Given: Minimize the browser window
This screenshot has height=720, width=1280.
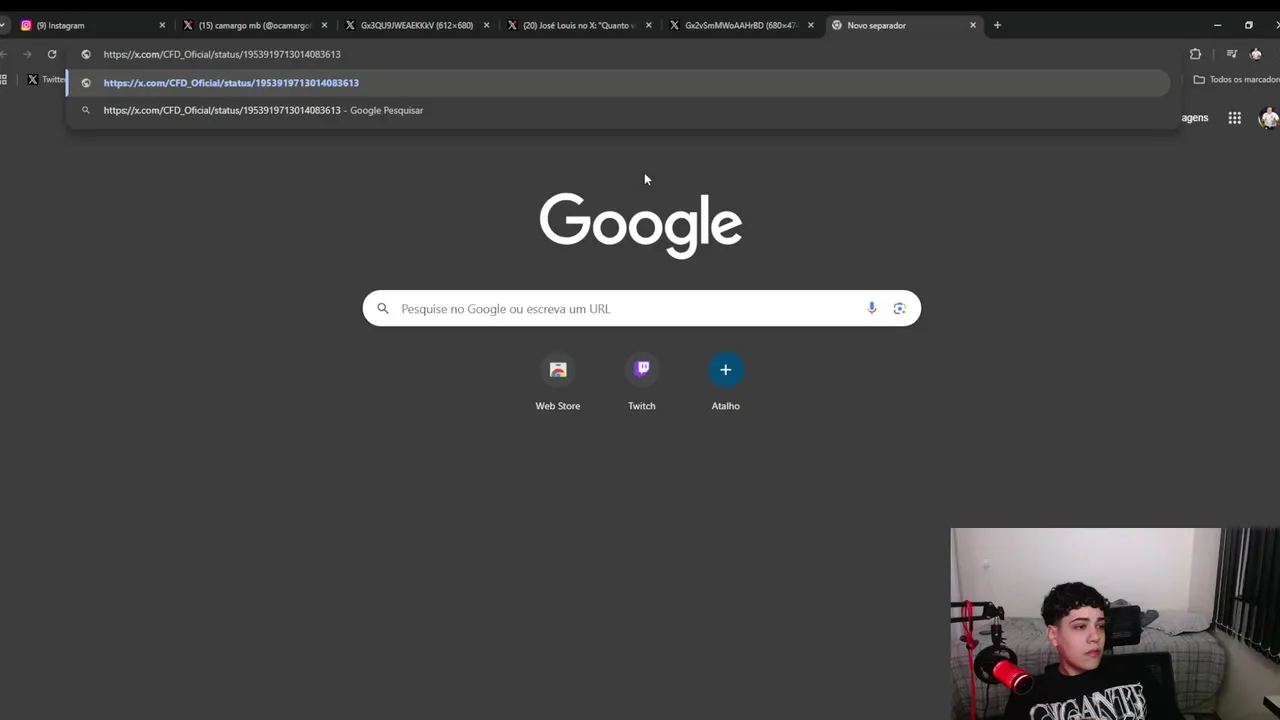Looking at the screenshot, I should click(x=1217, y=25).
